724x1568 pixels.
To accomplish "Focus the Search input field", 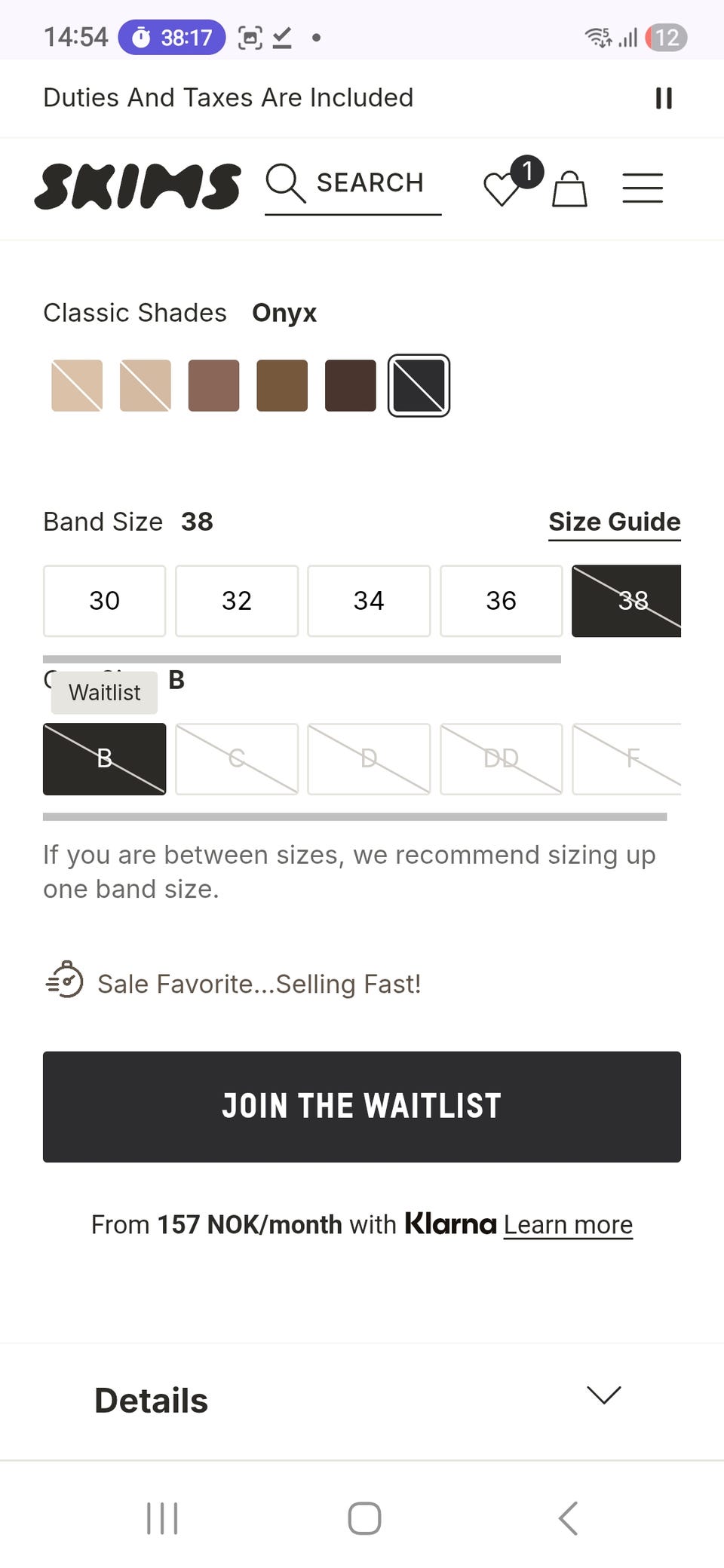I will (370, 183).
